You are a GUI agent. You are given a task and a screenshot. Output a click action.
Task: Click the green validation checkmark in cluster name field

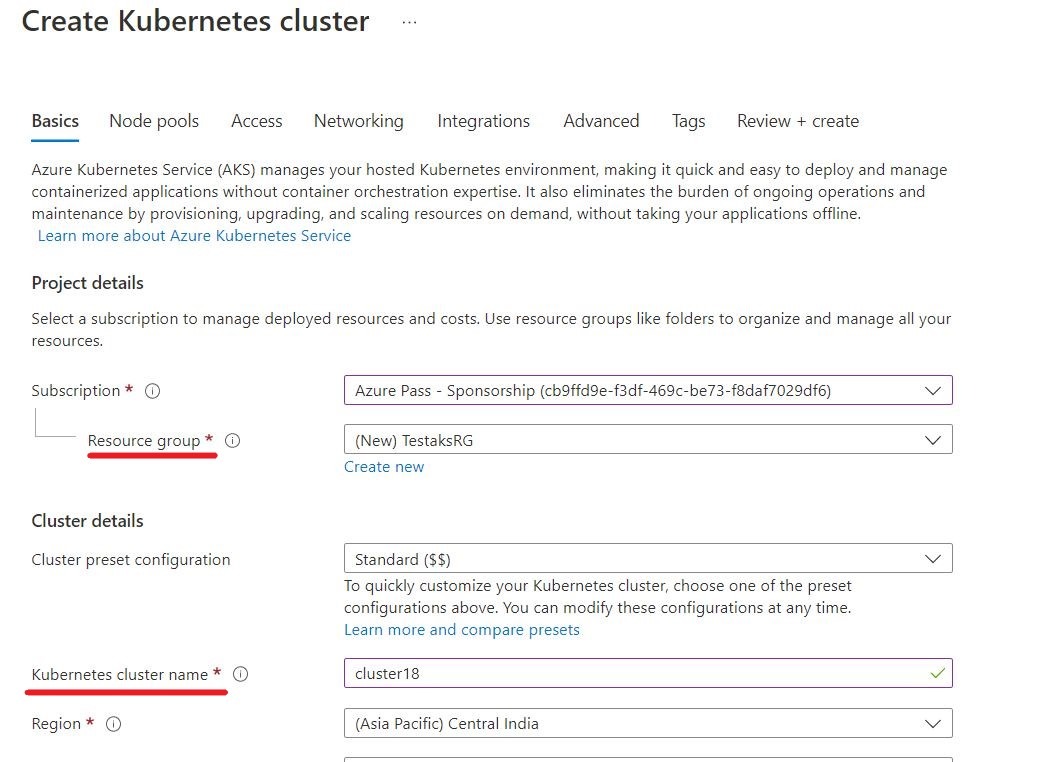coord(936,673)
